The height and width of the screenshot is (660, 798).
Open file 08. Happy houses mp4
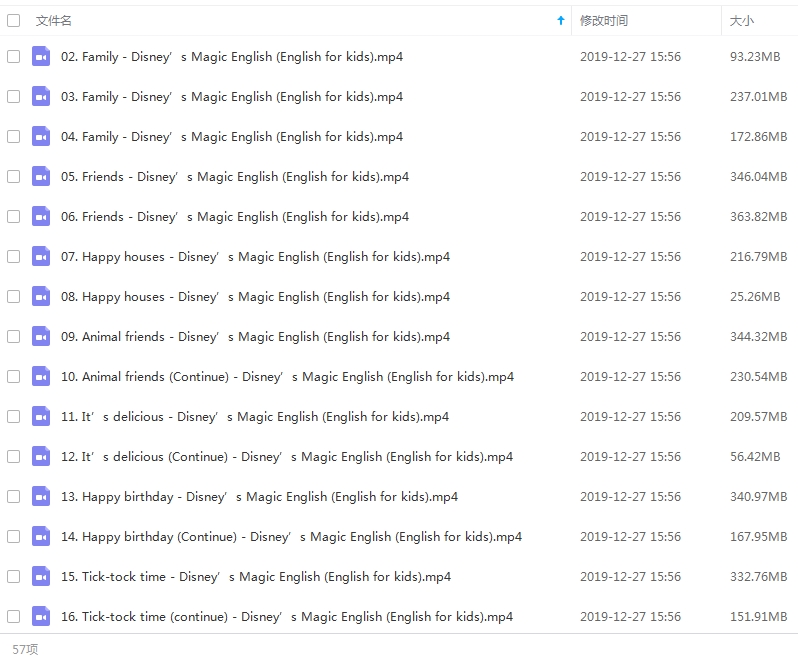coord(255,297)
